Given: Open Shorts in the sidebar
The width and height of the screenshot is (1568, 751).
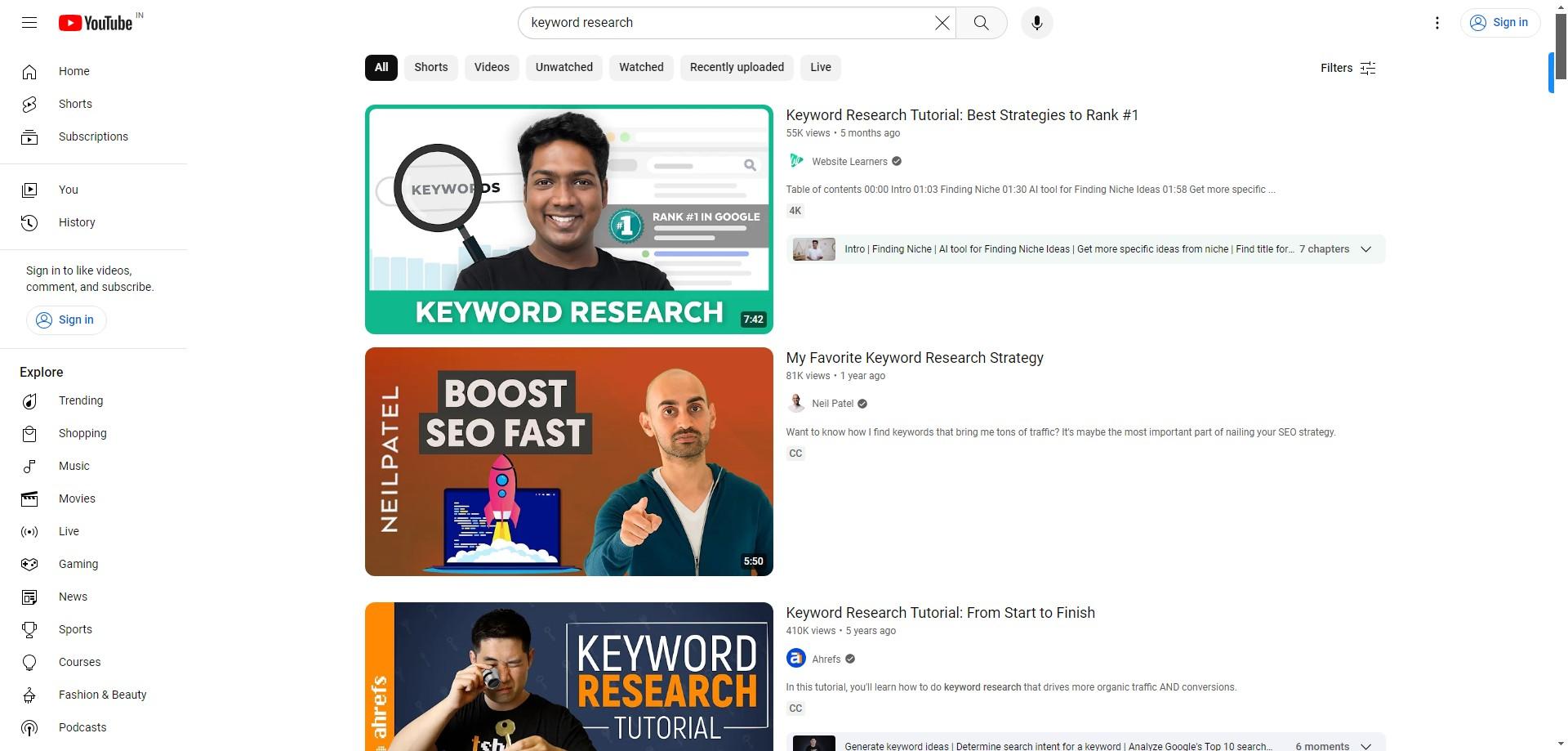Looking at the screenshot, I should 94,104.
